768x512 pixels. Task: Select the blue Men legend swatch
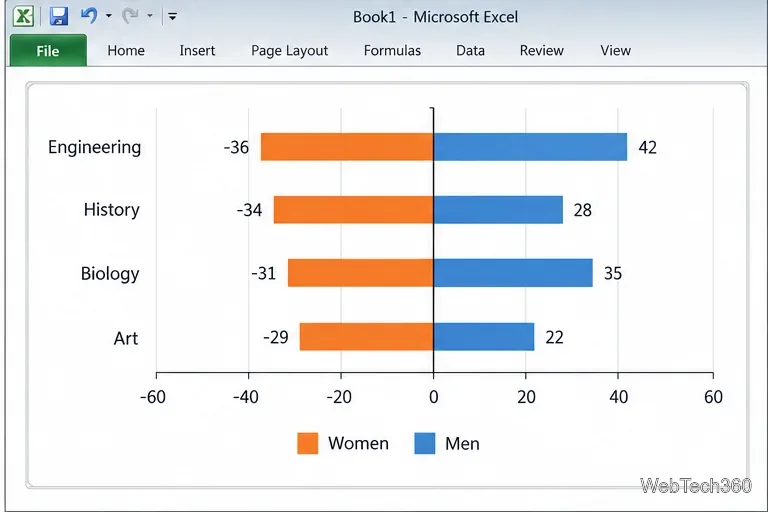[425, 443]
